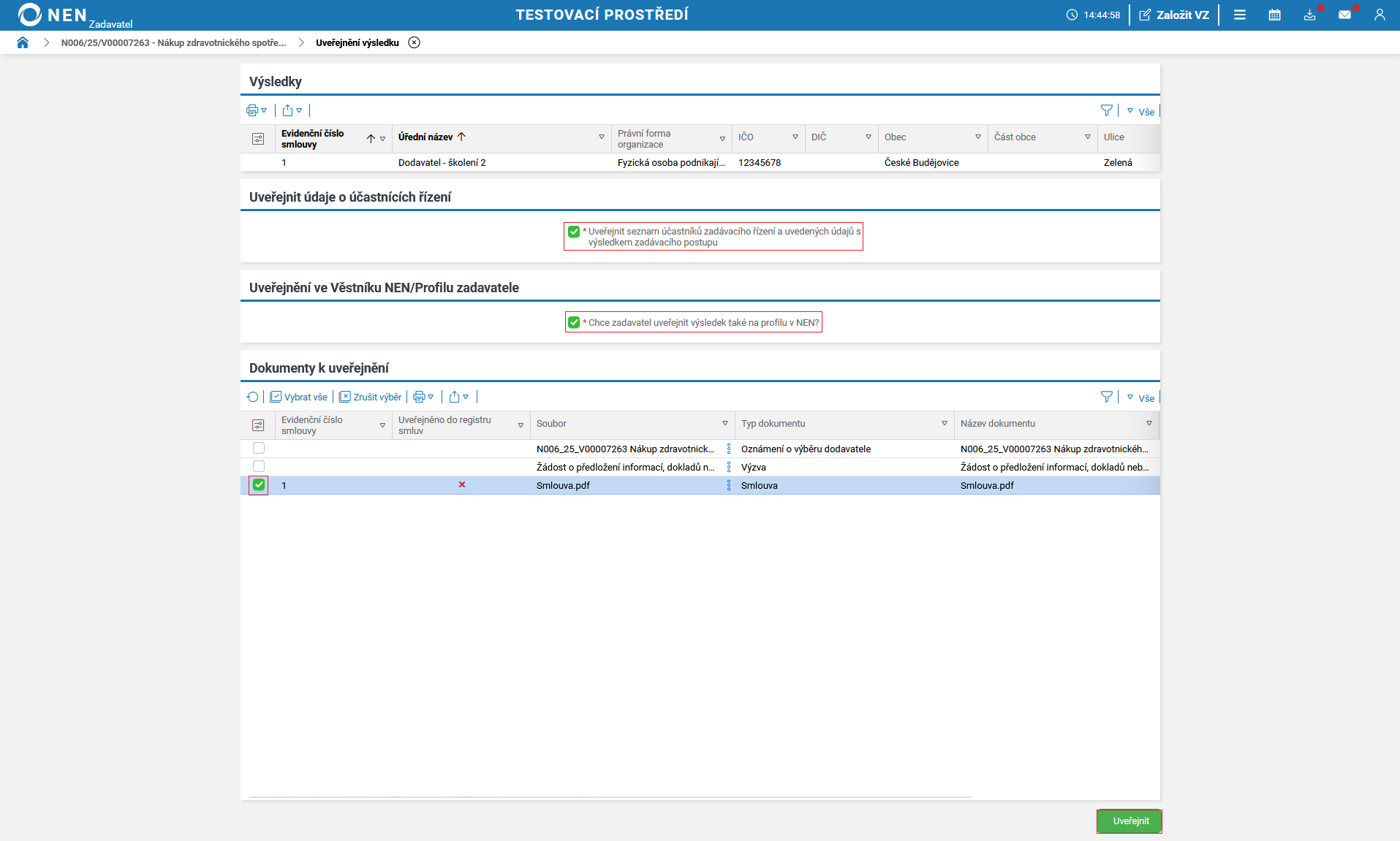Screen dimensions: 1400x841
Task: Open the hamburger main menu
Action: 1240,15
